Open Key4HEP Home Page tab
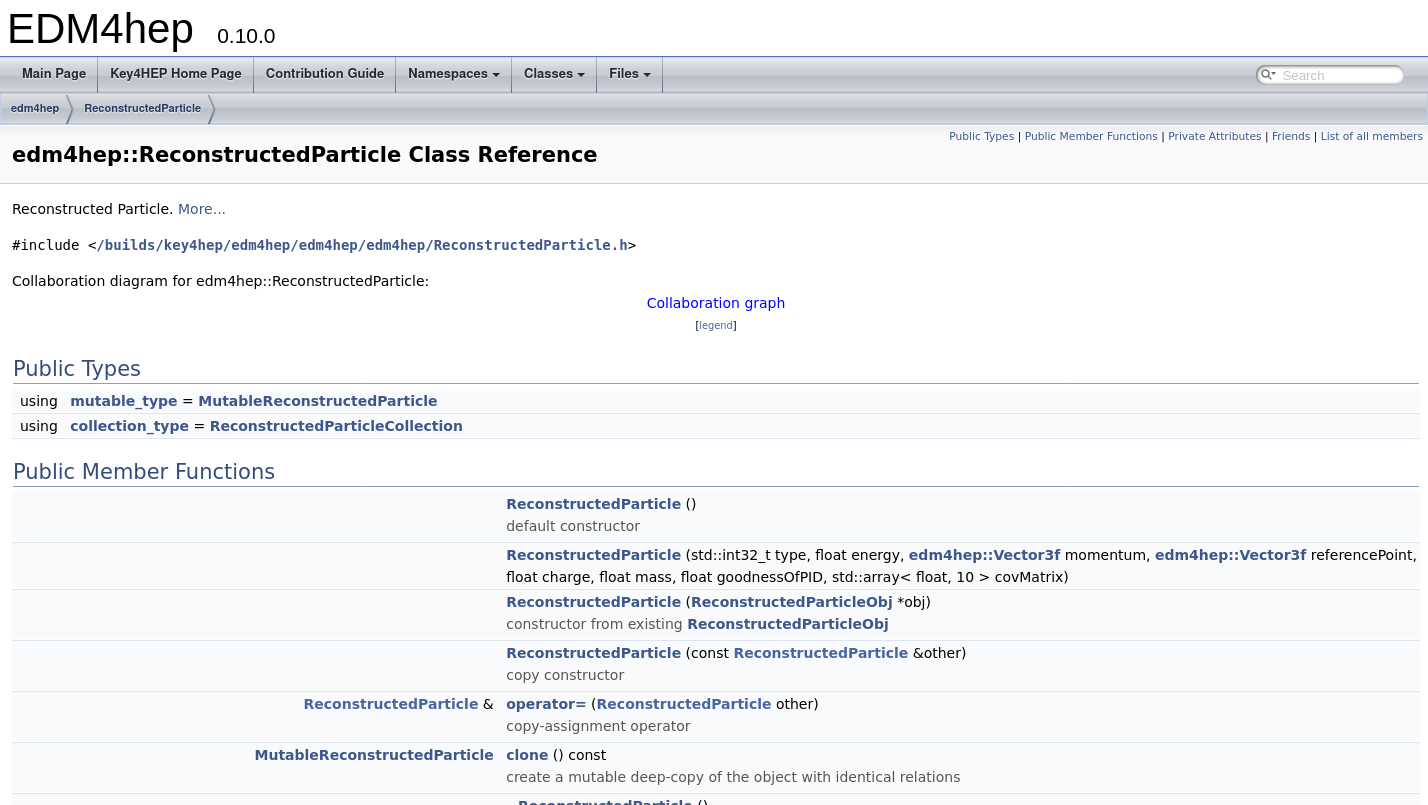Screen dimensions: 1428x805 click(176, 74)
